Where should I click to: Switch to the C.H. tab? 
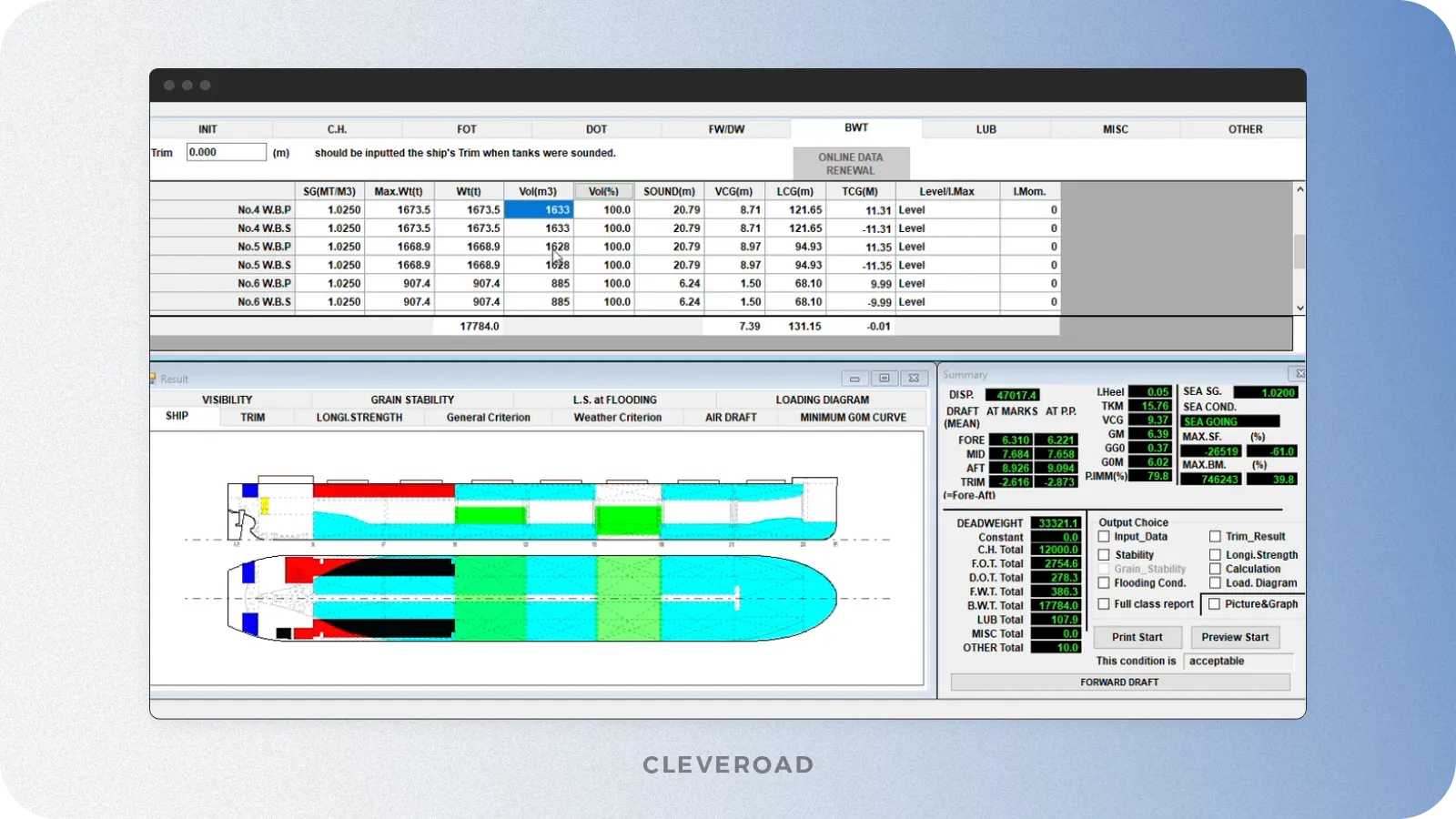click(x=337, y=129)
